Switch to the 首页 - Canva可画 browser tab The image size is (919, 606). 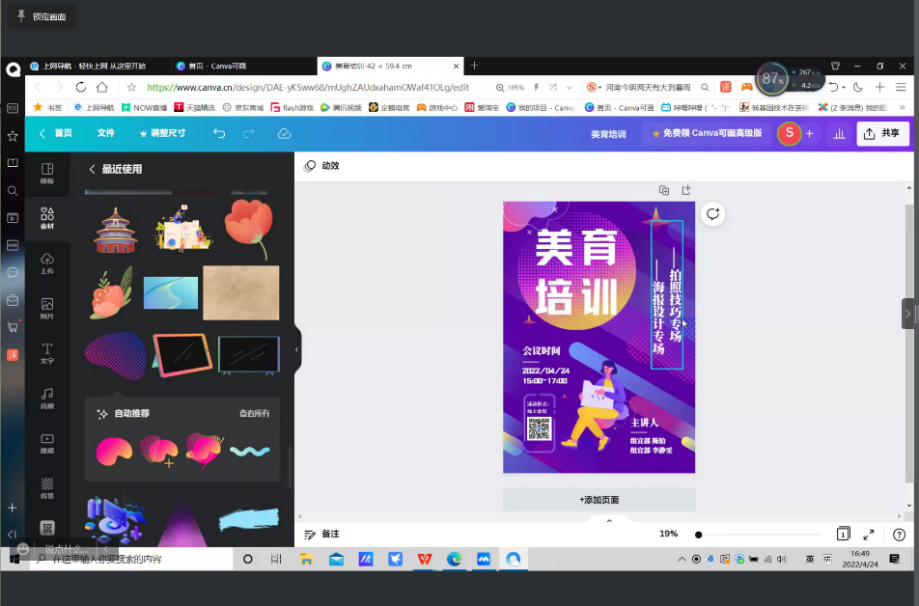click(x=215, y=66)
